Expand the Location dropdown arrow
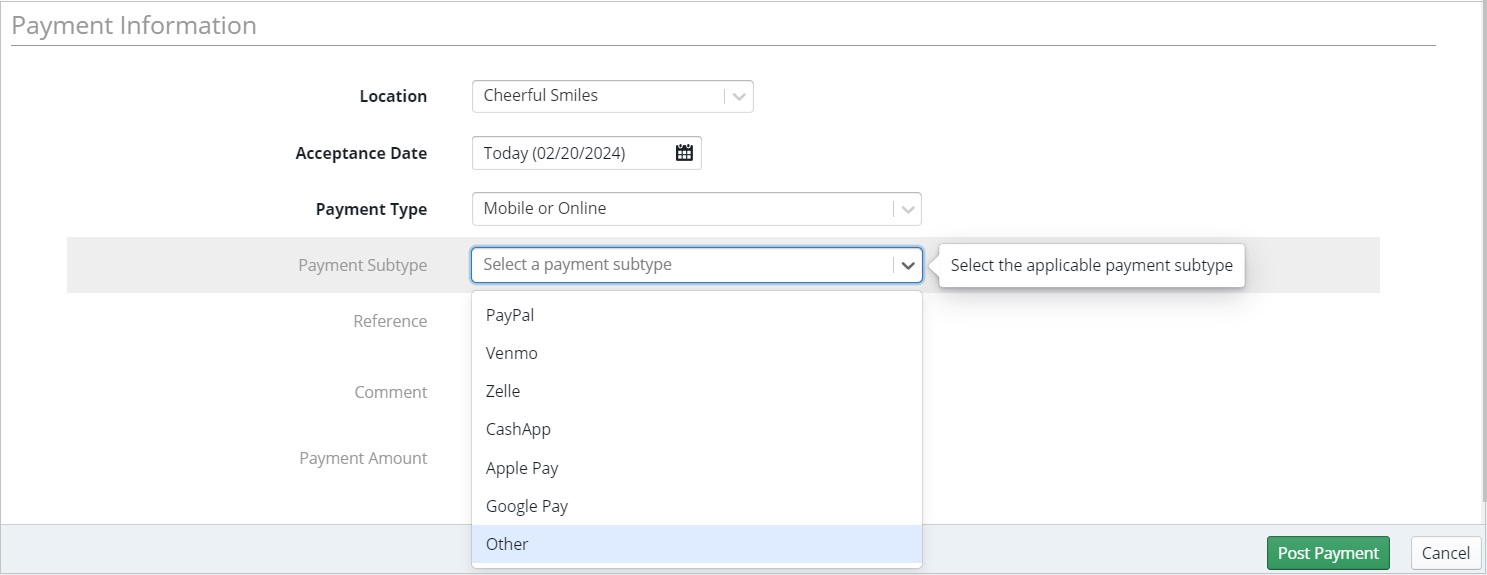This screenshot has width=1487, height=575. [739, 97]
